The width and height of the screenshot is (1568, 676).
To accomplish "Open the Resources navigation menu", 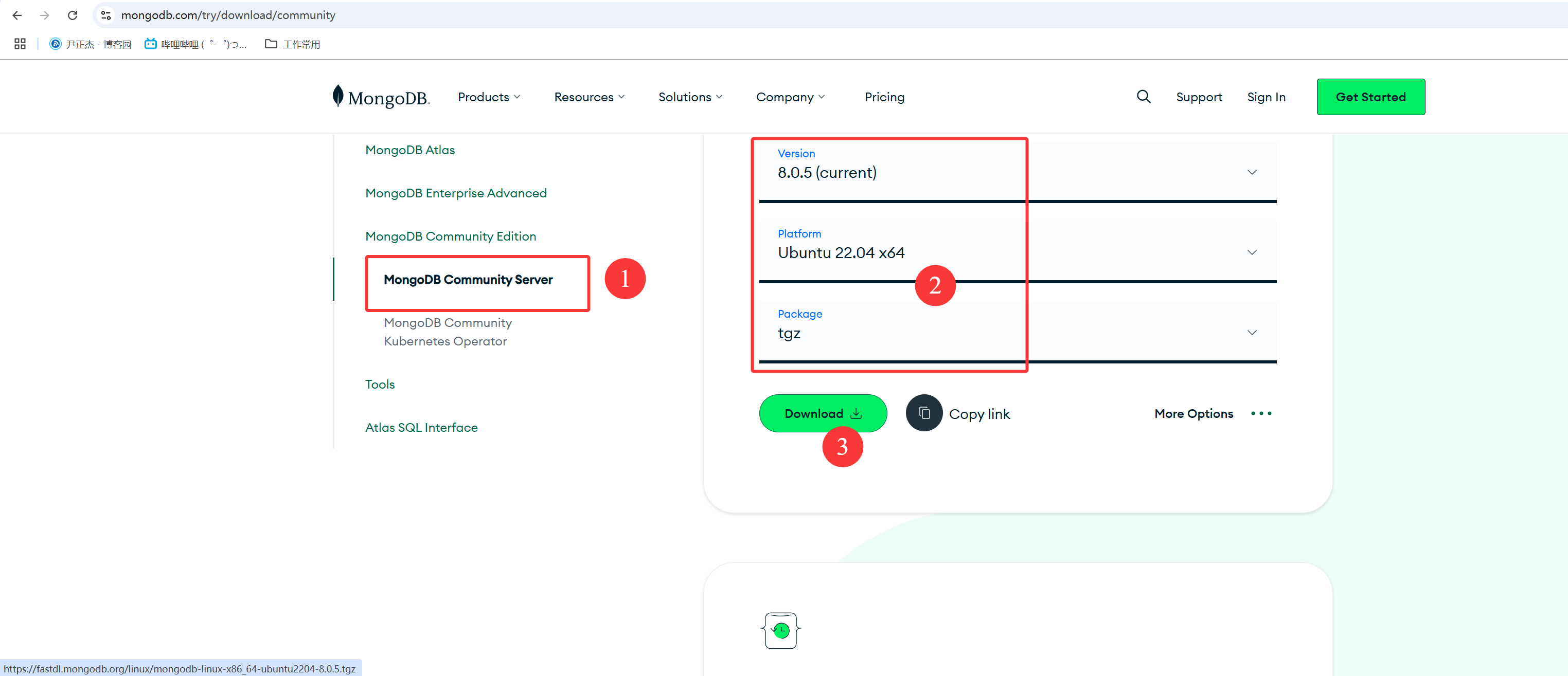I will pos(589,97).
